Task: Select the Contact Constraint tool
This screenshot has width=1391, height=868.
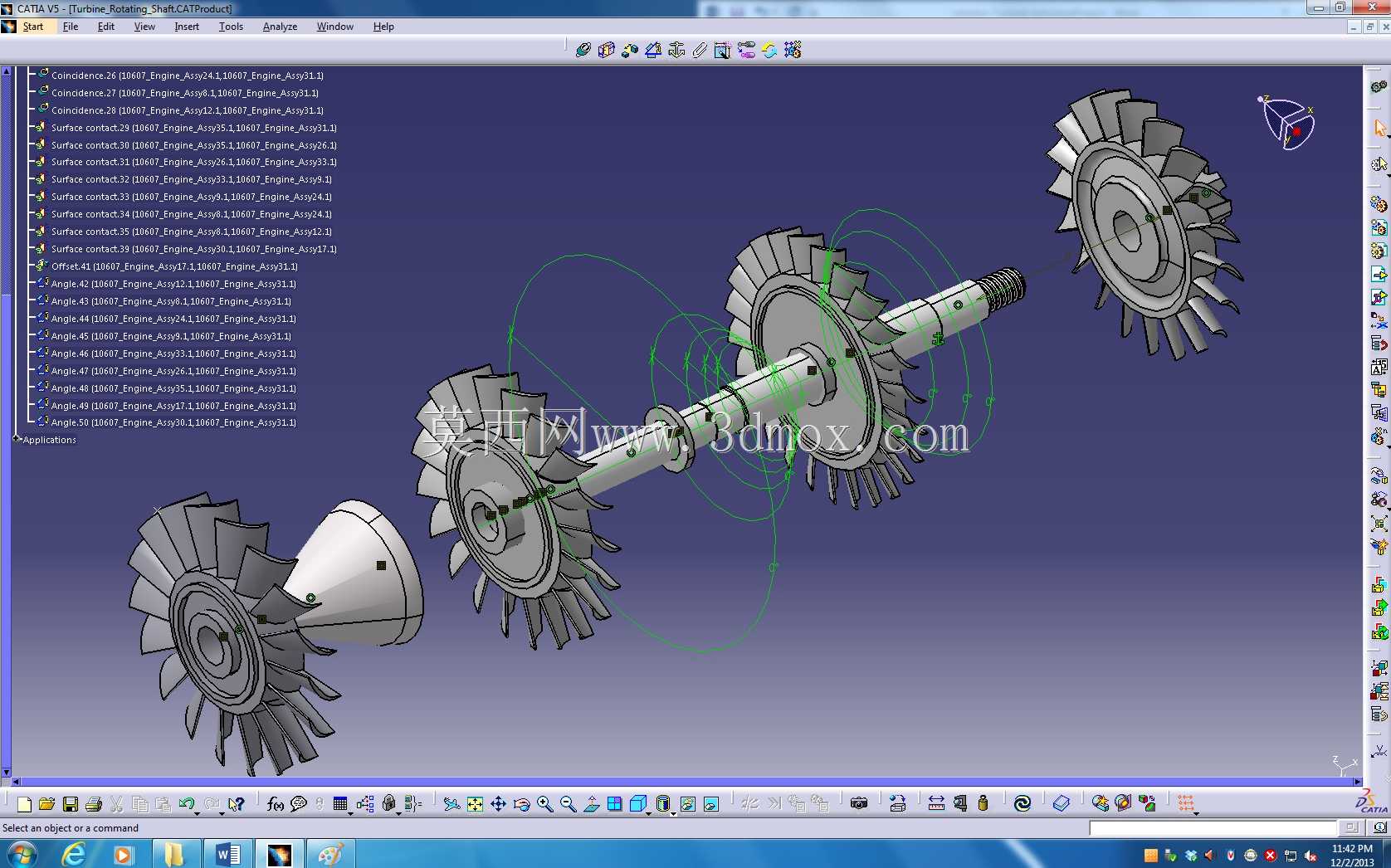Action: (607, 50)
